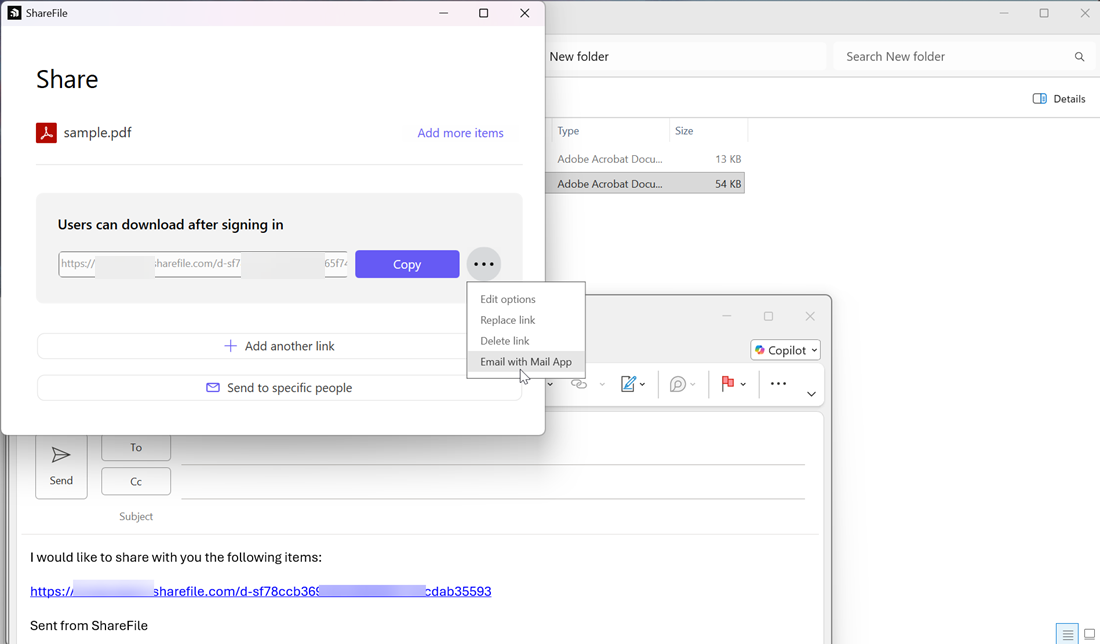Toggle the Details pane in File Explorer
Screen dimensions: 1100x644
tap(1059, 99)
